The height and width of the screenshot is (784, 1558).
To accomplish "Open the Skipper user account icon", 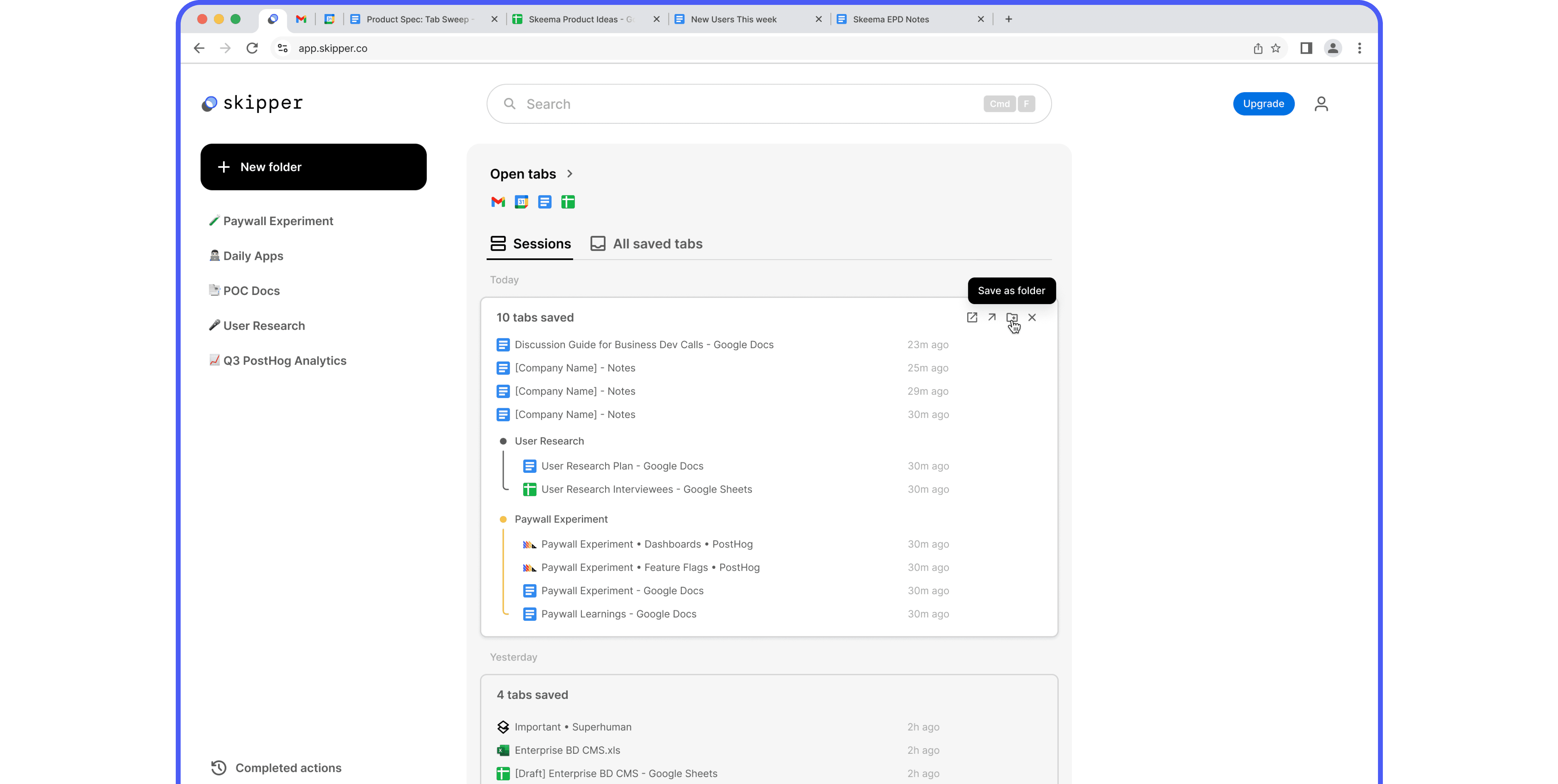I will click(x=1321, y=104).
